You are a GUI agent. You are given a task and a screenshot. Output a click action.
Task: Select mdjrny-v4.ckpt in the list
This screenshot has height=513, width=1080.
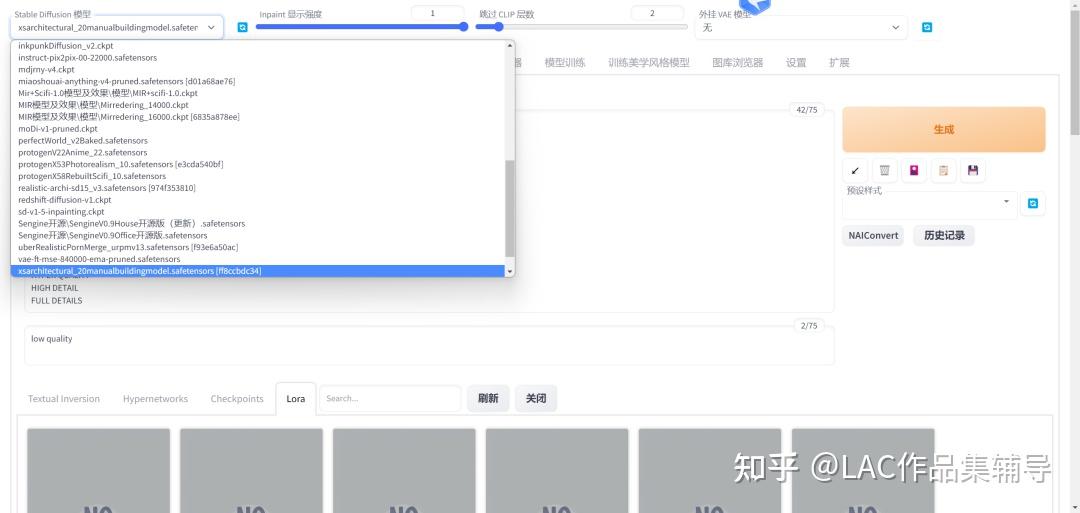(x=258, y=70)
